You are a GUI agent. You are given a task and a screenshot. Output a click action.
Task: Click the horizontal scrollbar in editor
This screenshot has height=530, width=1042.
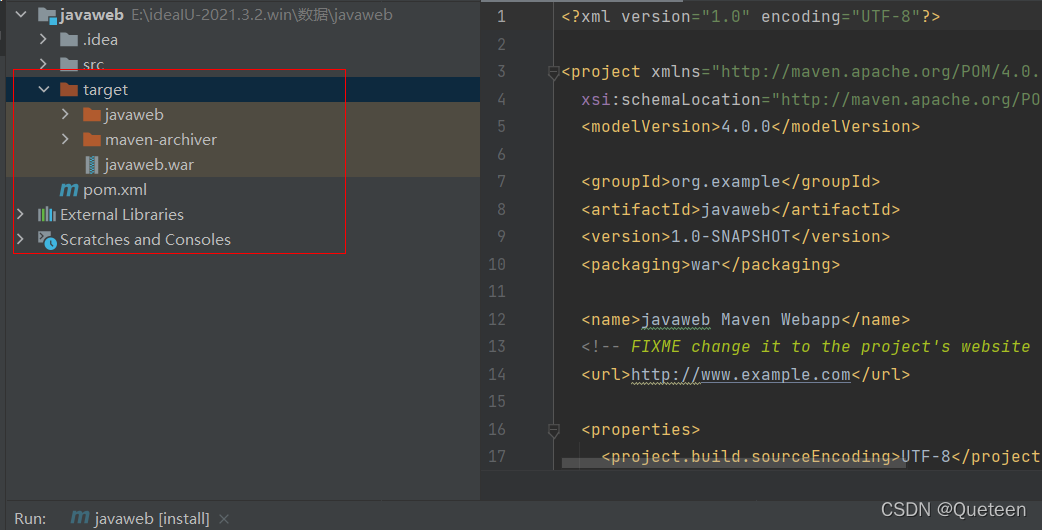(x=733, y=463)
